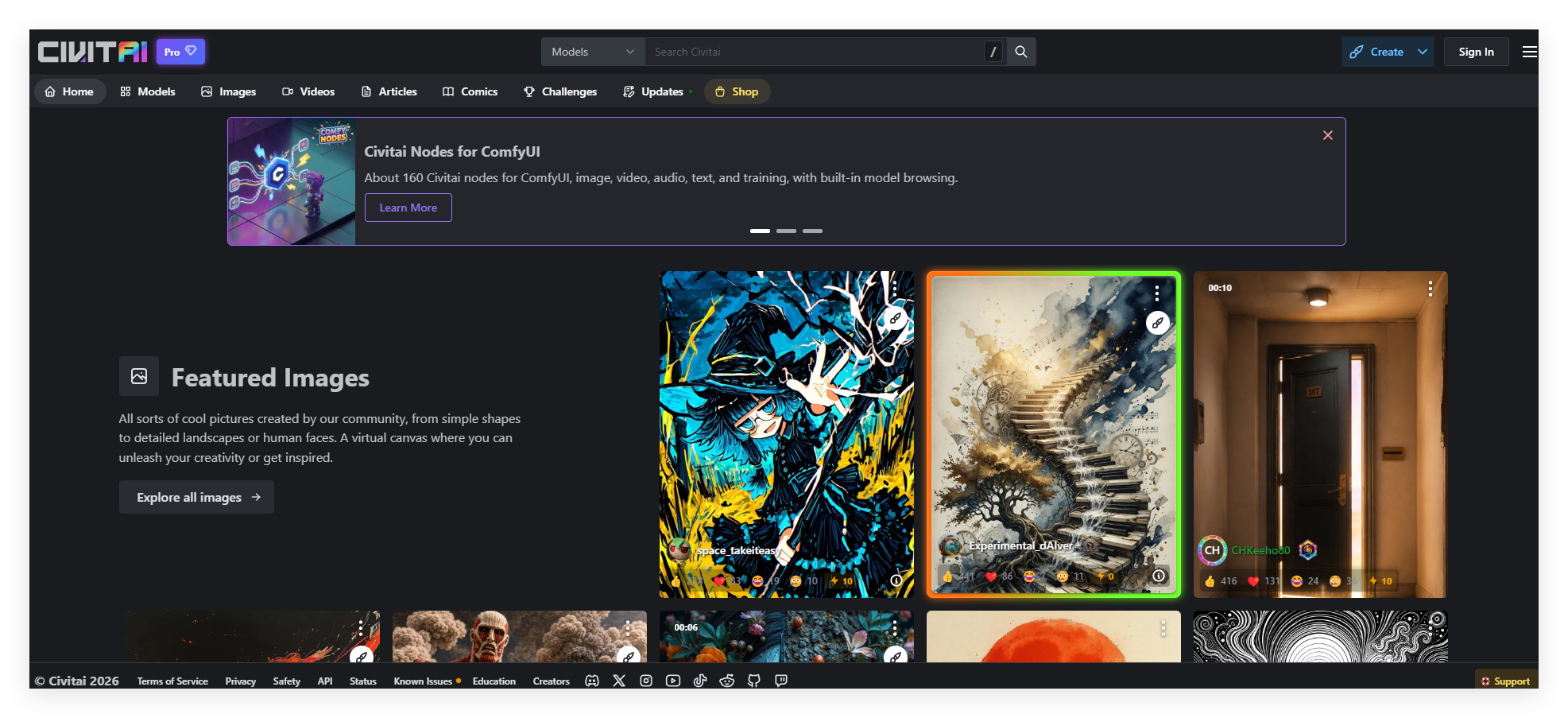1568x718 pixels.
Task: Open the Articles tab
Action: tap(389, 91)
